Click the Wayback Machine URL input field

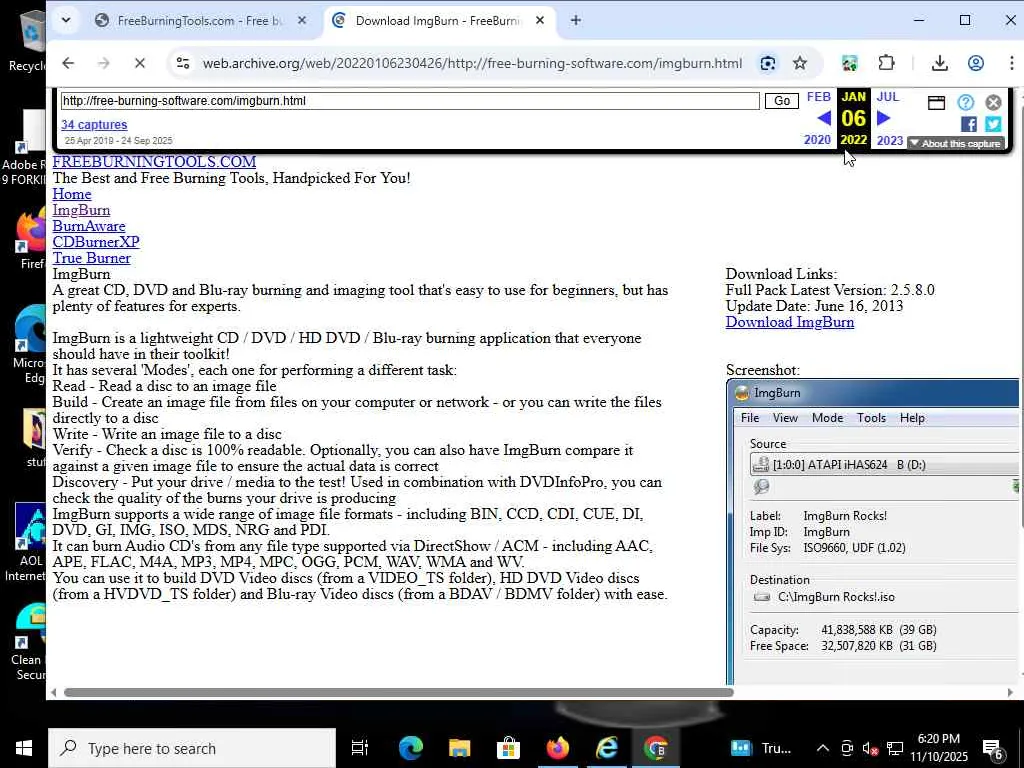tap(409, 101)
